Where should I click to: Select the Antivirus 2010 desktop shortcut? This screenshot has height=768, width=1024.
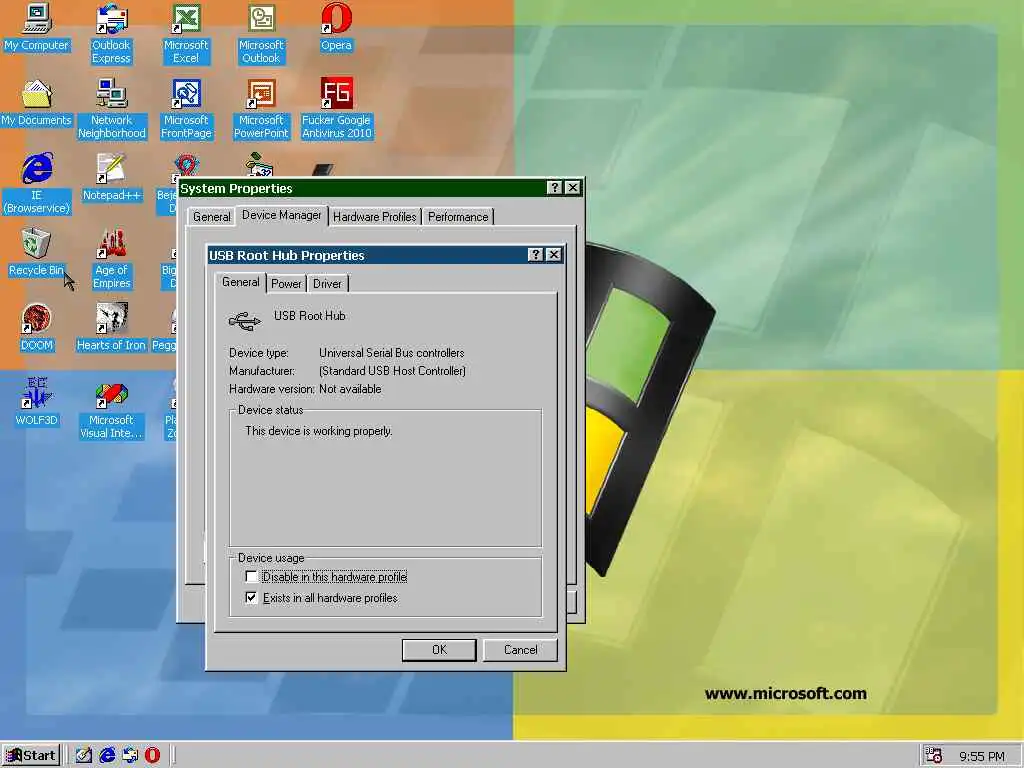(336, 109)
